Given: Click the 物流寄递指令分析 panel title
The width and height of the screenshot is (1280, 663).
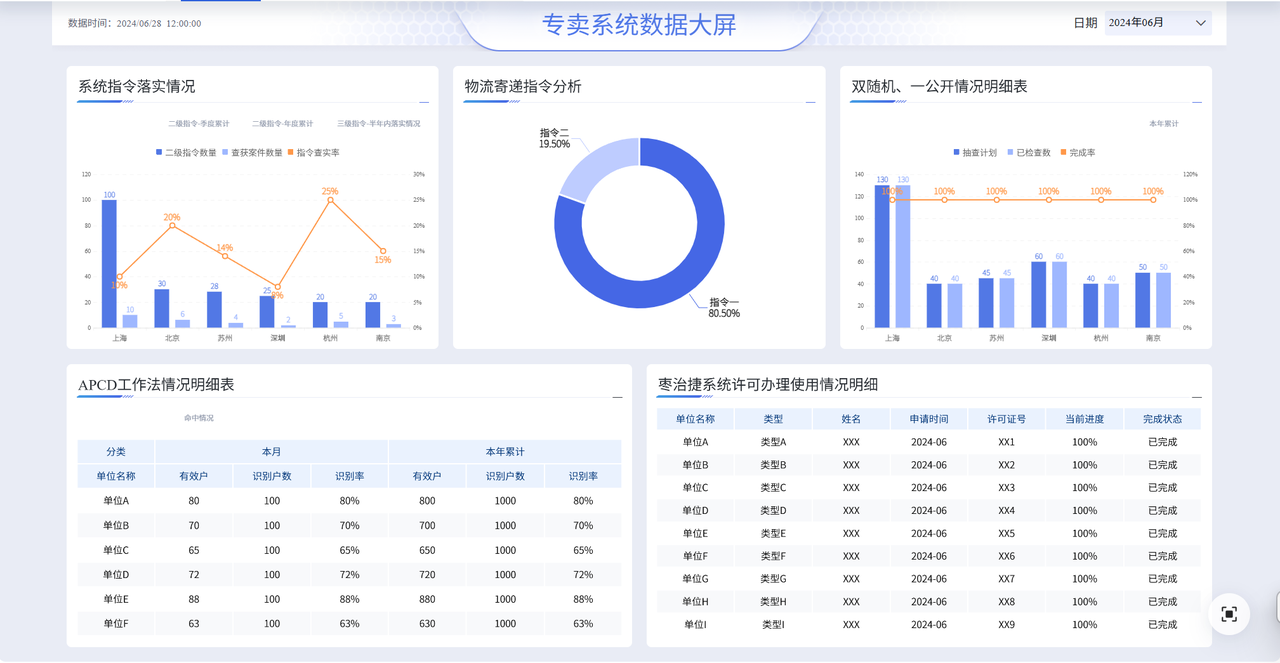Looking at the screenshot, I should 523,86.
